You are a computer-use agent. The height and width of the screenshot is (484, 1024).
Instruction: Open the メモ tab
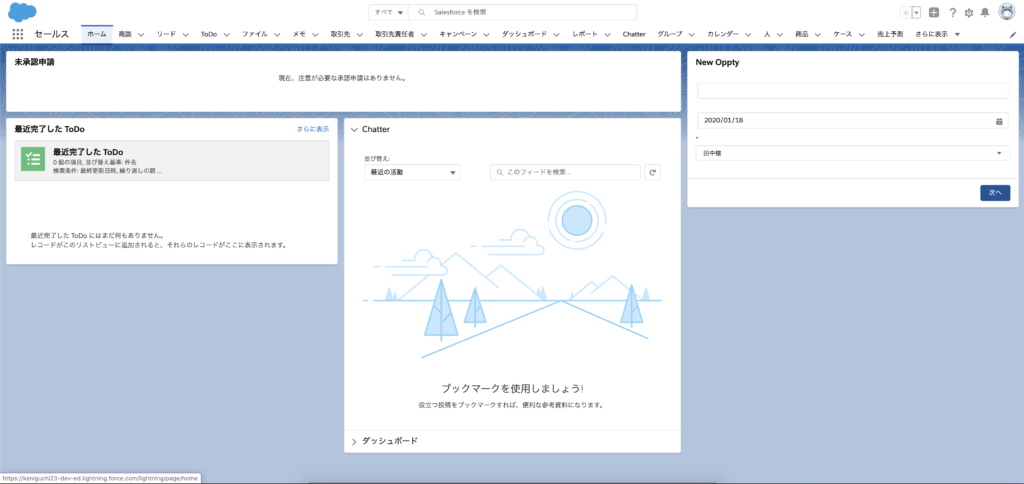(x=299, y=34)
